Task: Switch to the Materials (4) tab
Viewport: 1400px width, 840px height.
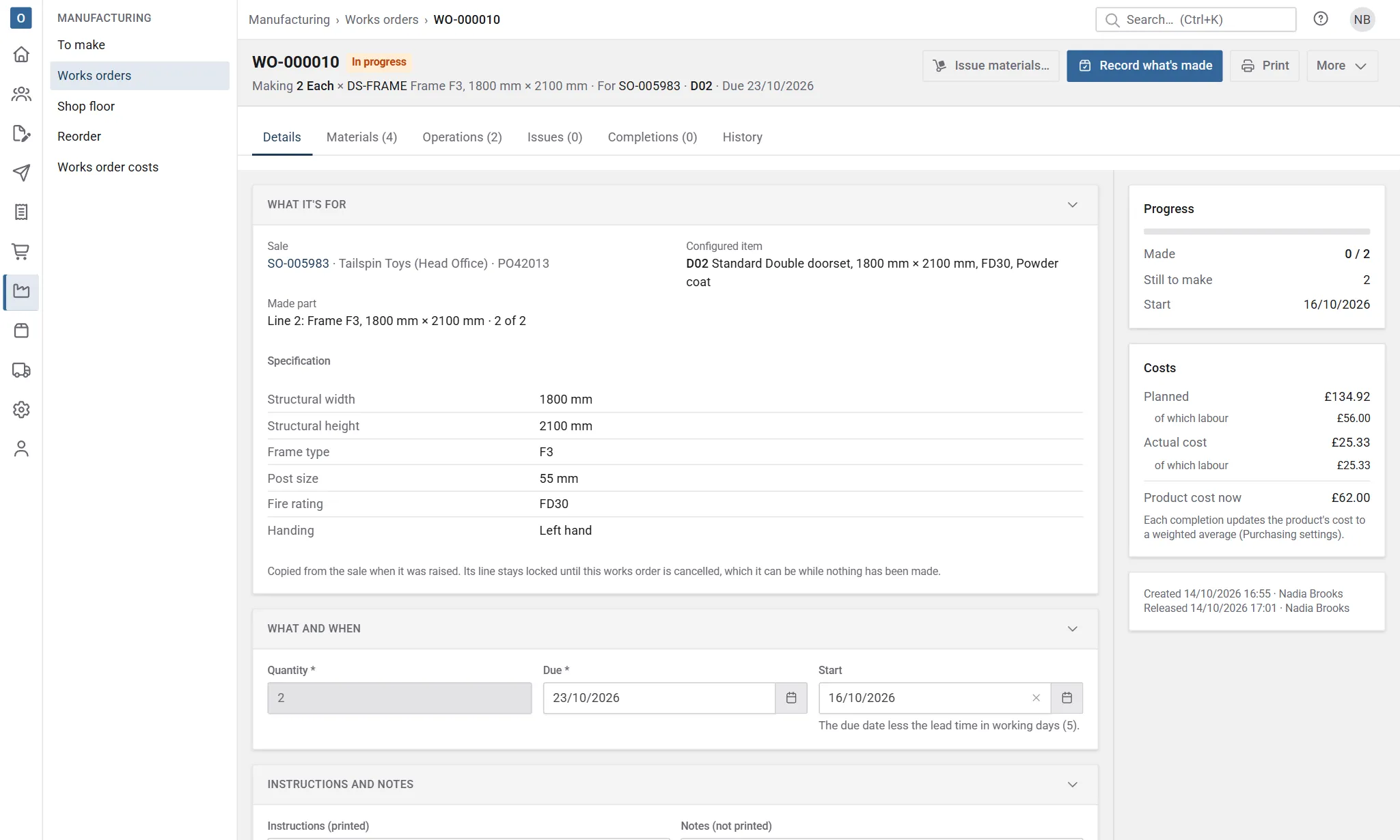Action: (361, 137)
